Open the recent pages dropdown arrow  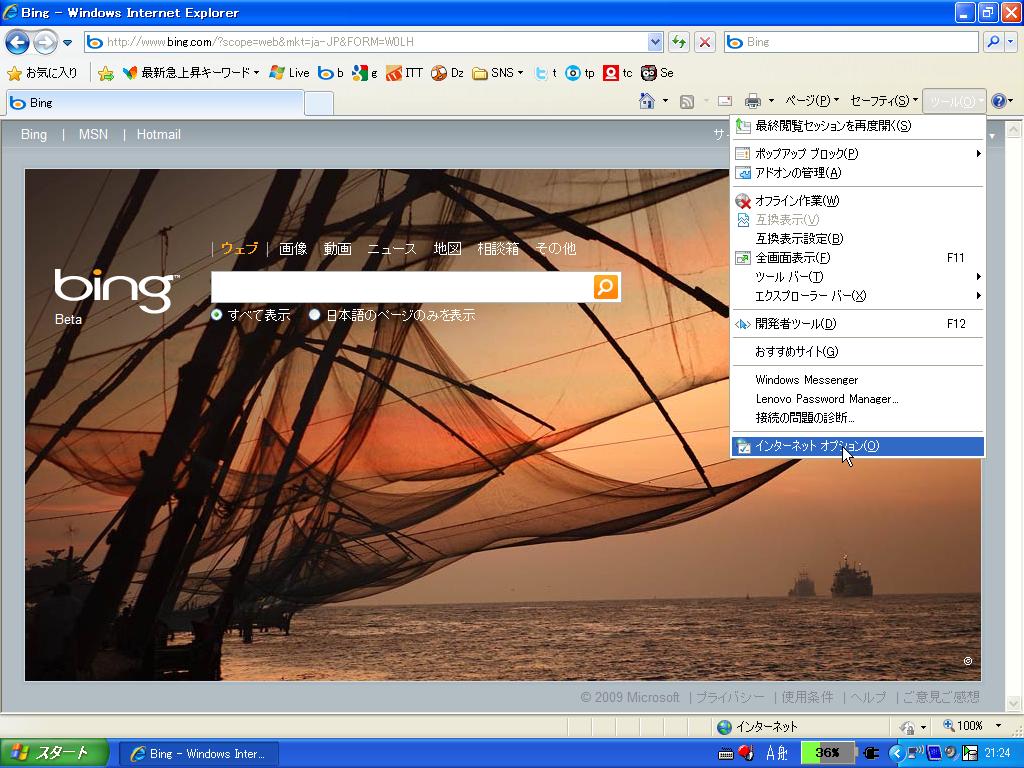tap(67, 43)
